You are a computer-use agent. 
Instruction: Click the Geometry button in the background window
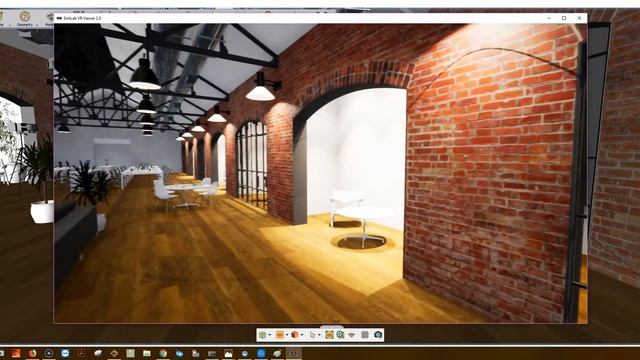[25, 19]
